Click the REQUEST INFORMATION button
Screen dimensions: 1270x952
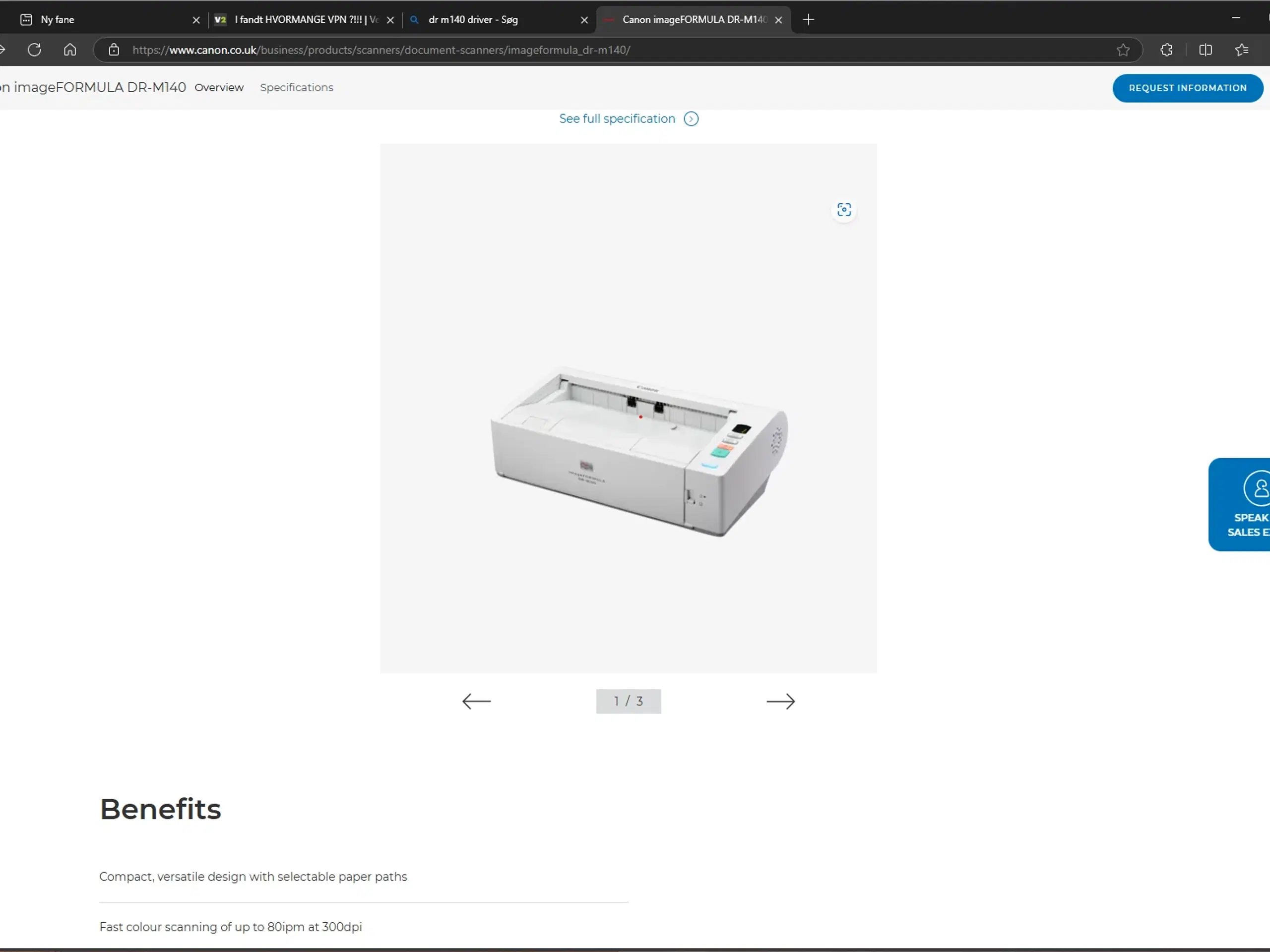pyautogui.click(x=1188, y=88)
